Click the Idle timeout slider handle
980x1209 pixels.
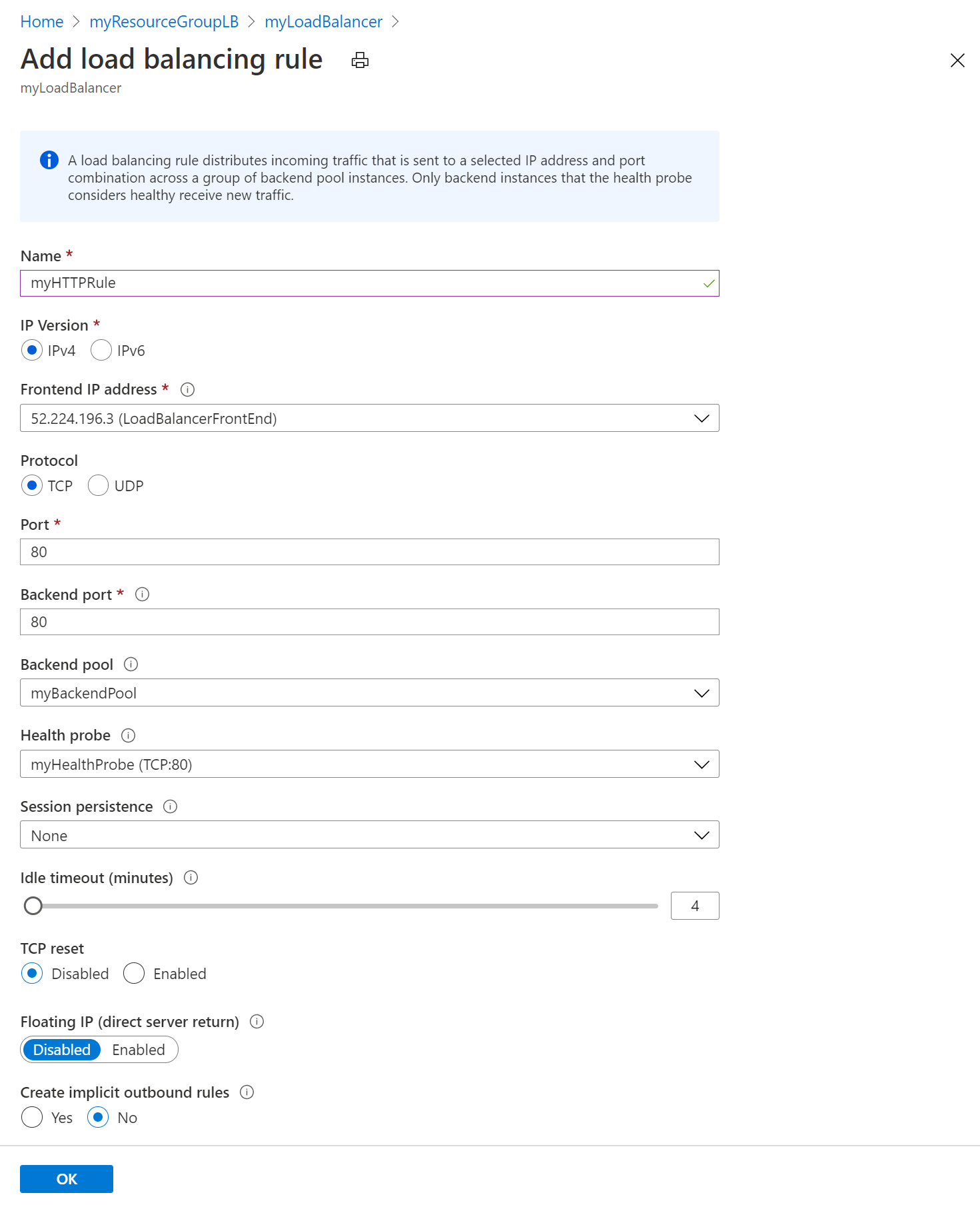[33, 906]
